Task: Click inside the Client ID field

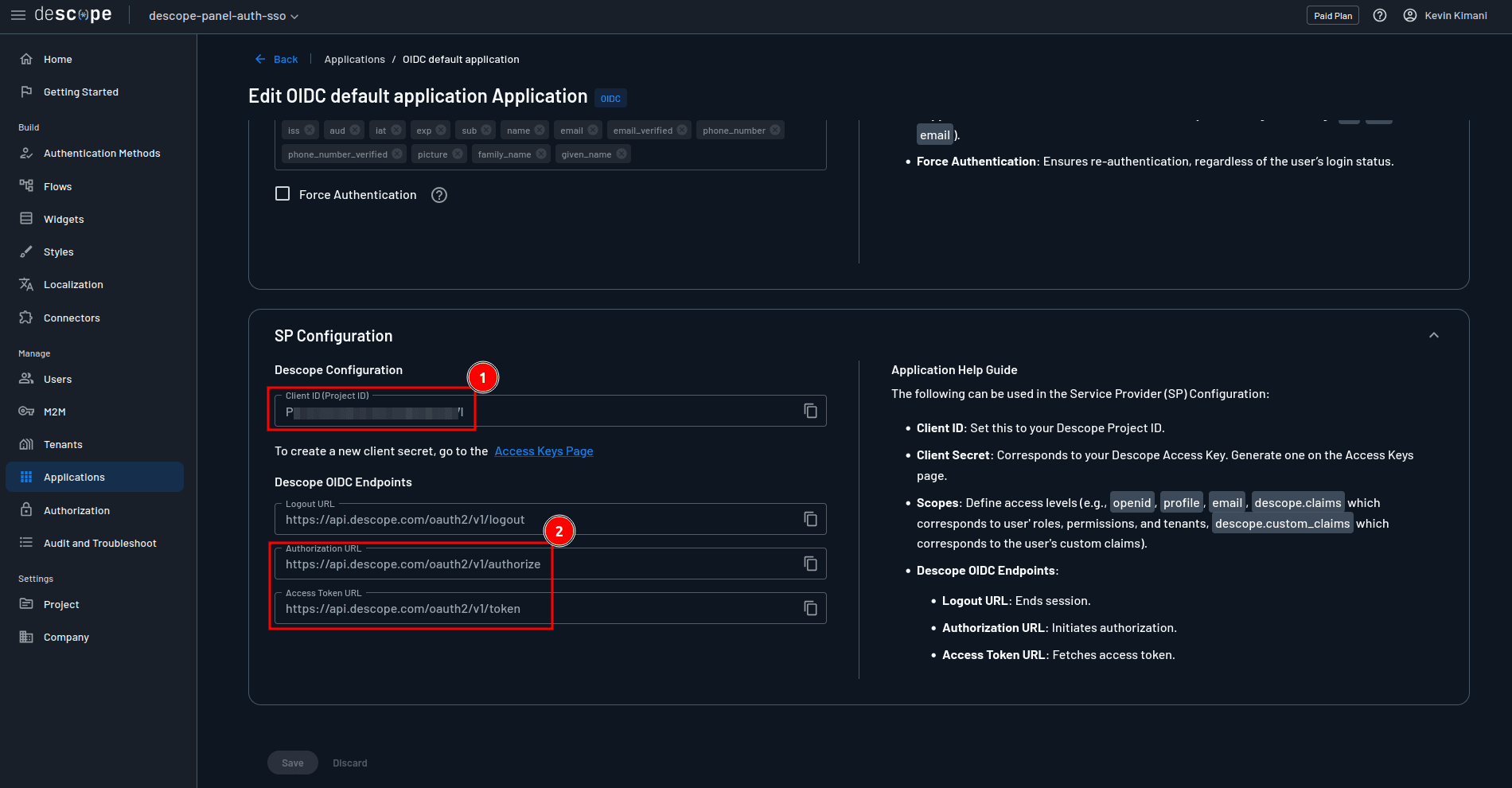Action: 477,411
